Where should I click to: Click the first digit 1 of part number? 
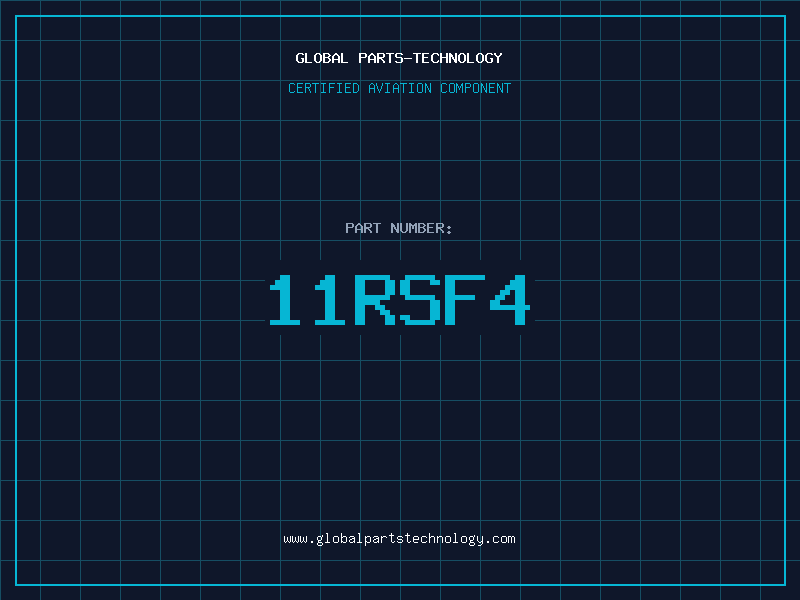(x=286, y=300)
